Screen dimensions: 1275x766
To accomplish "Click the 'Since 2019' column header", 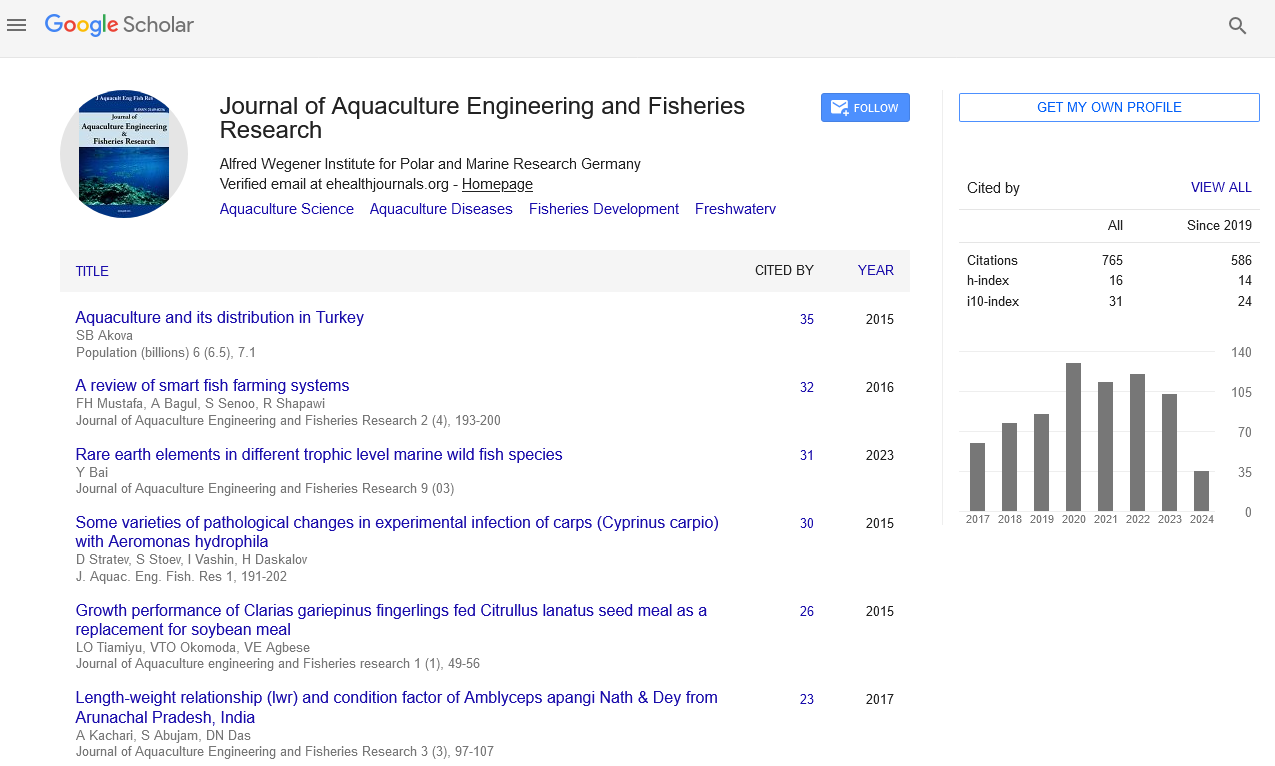I will (x=1219, y=225).
